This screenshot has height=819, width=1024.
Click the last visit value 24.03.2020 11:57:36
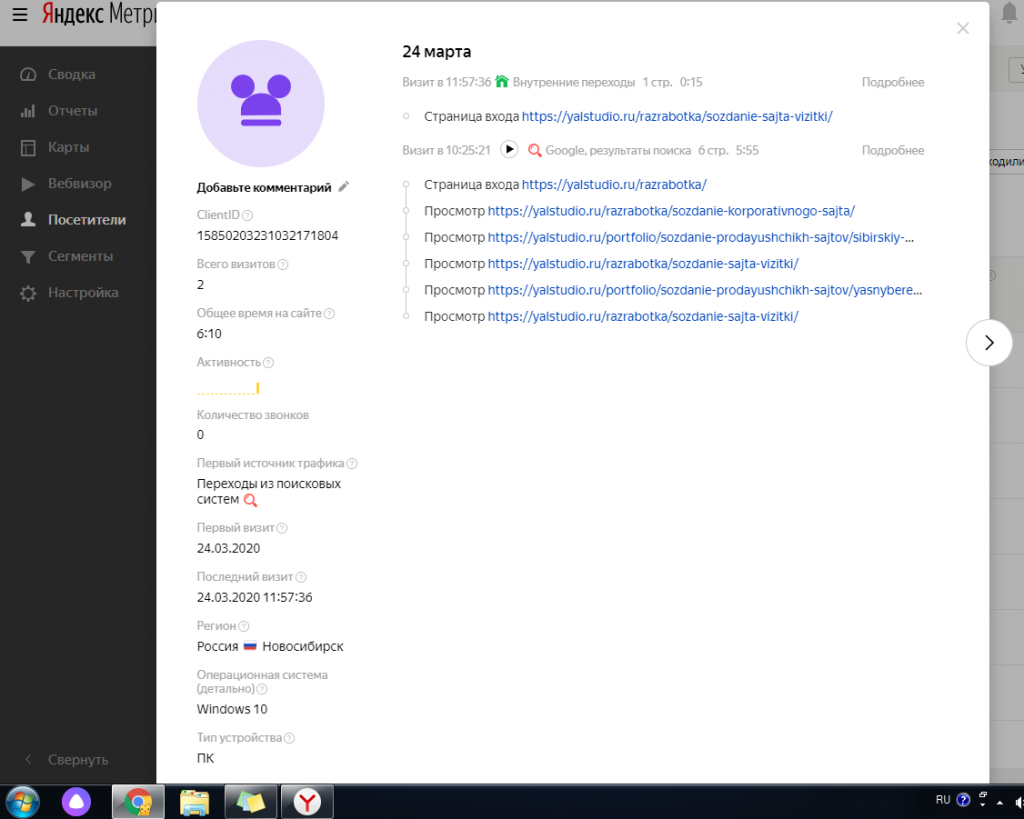(x=255, y=598)
